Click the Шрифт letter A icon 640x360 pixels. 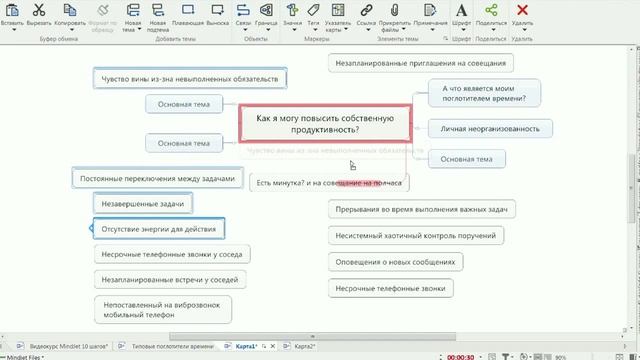[461, 10]
